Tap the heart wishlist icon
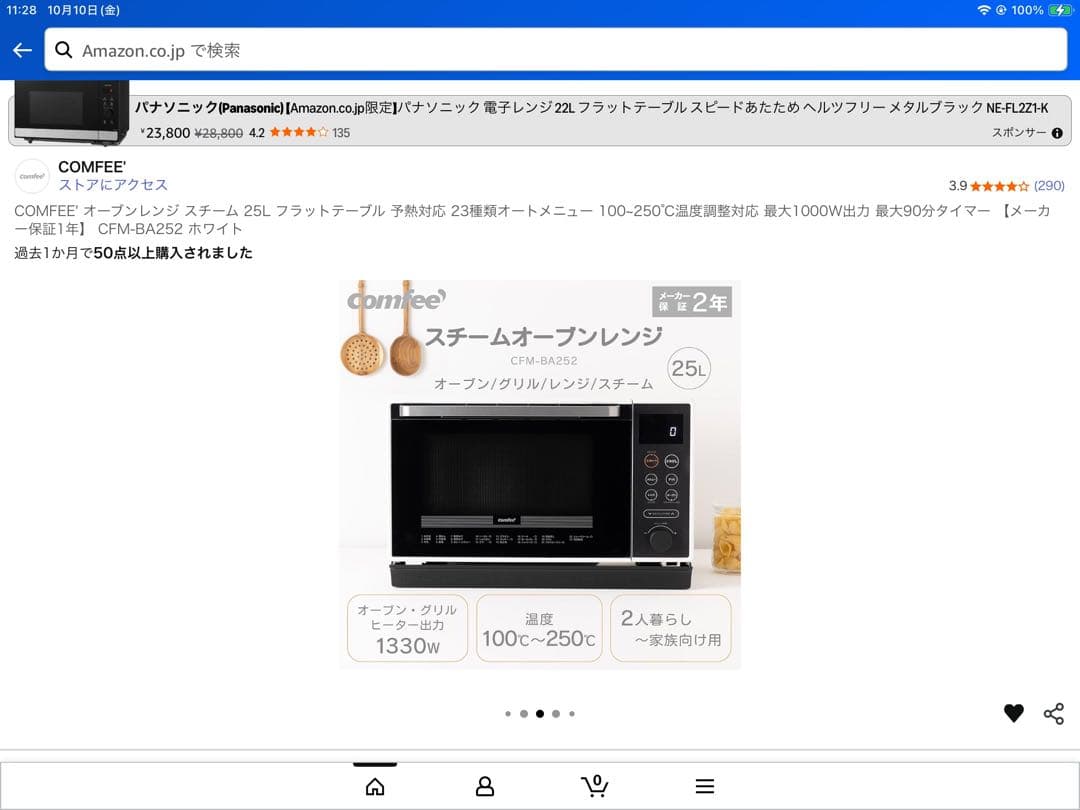 (1014, 713)
